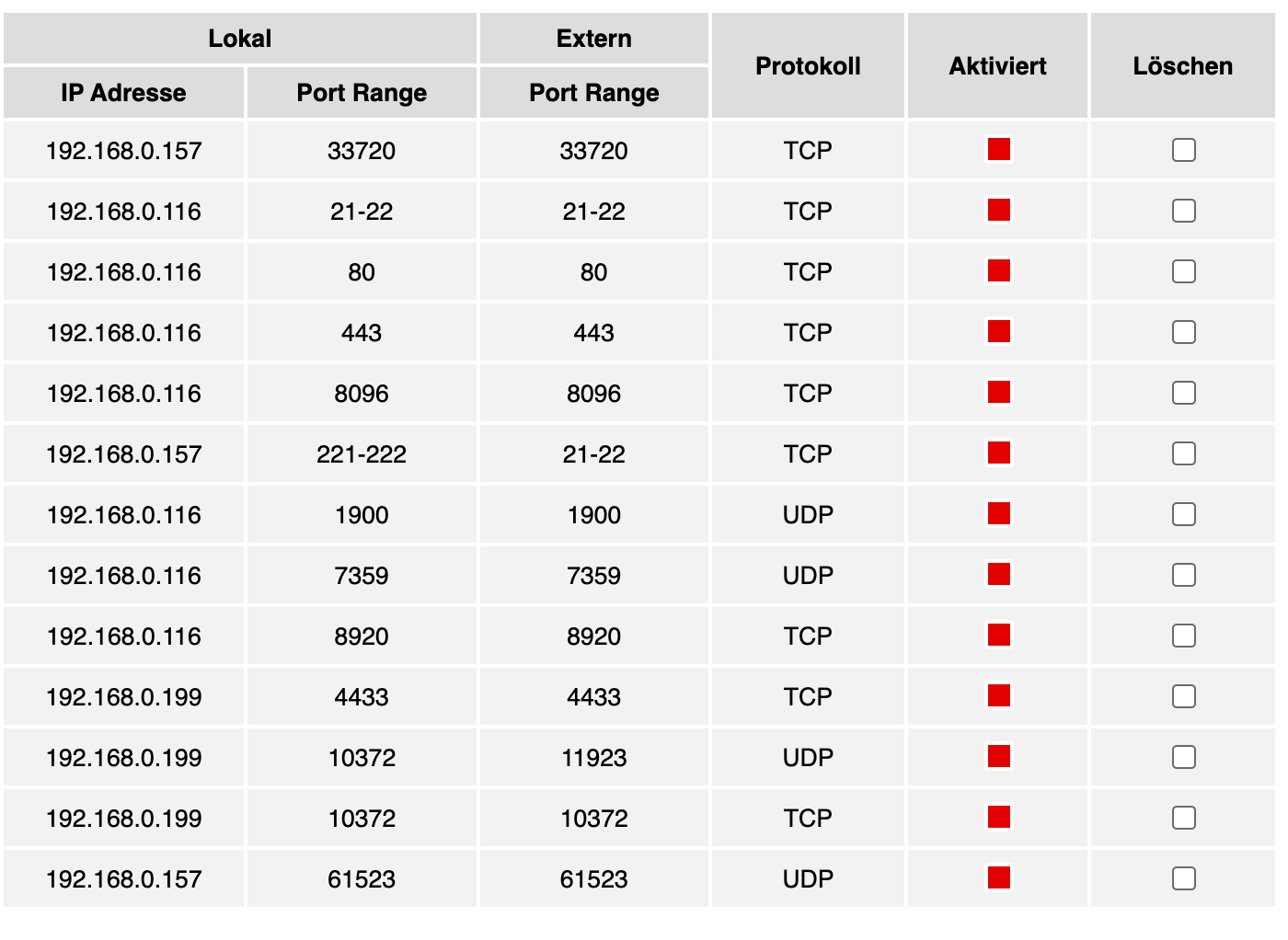Tick the Löschen checkbox for port 61523

coord(1184,878)
